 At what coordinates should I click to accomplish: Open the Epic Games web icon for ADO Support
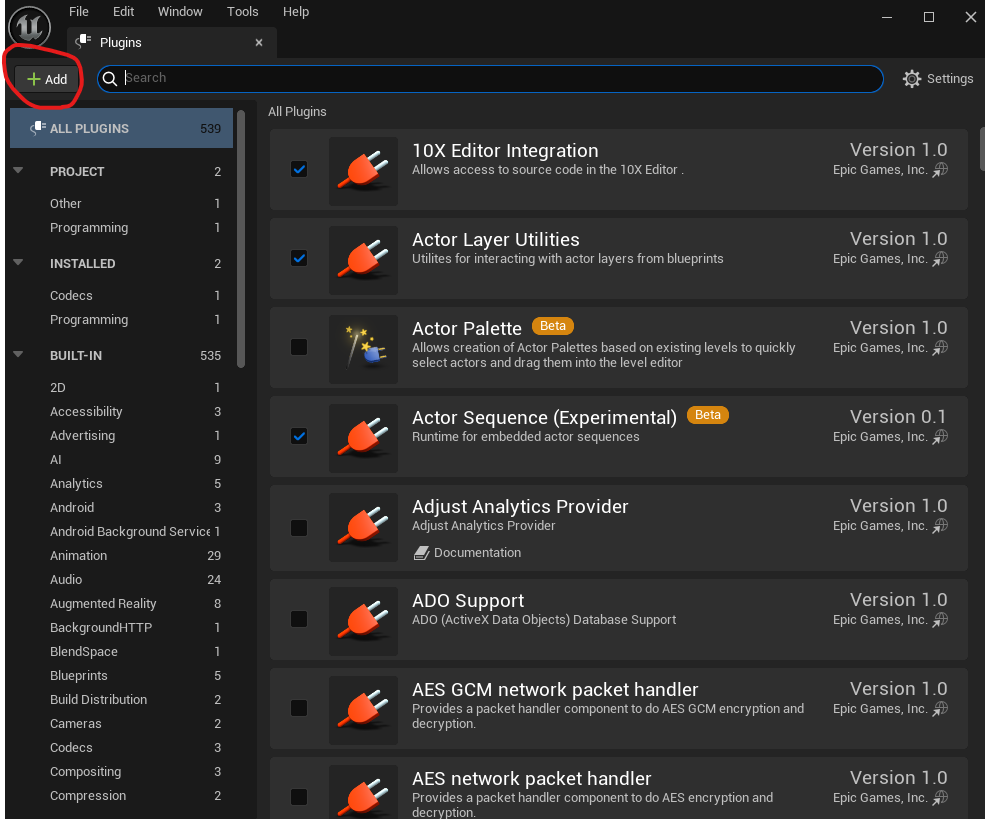point(940,620)
